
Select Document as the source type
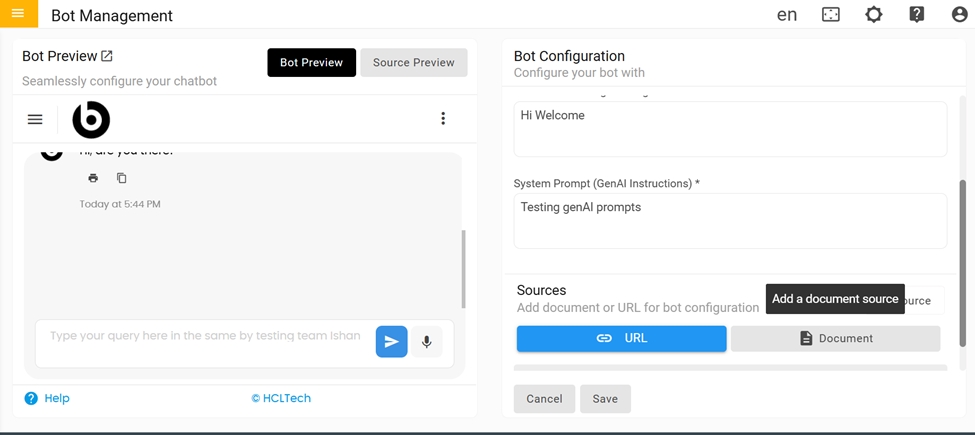point(835,338)
